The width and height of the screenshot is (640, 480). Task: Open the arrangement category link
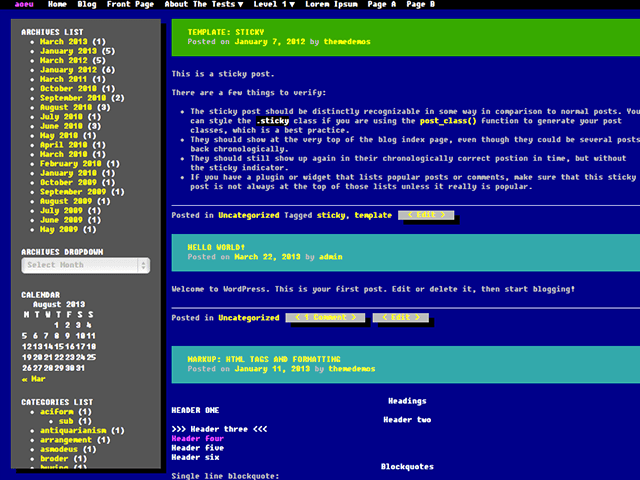pos(66,440)
